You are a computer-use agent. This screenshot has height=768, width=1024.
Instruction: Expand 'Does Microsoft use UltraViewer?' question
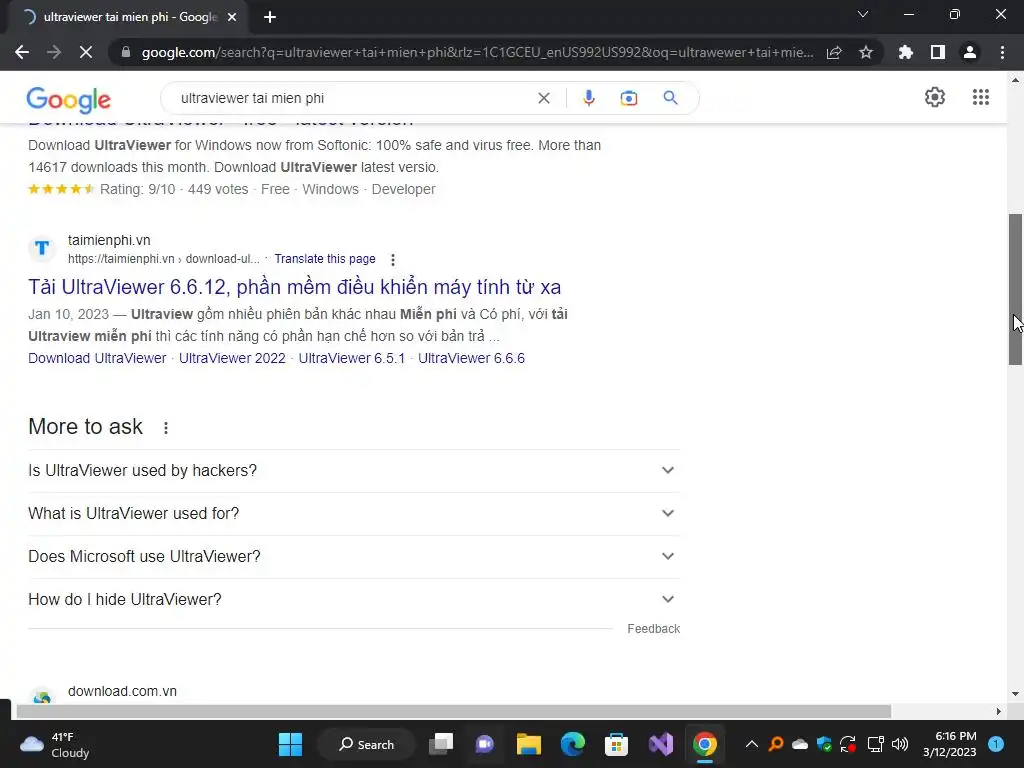(354, 556)
